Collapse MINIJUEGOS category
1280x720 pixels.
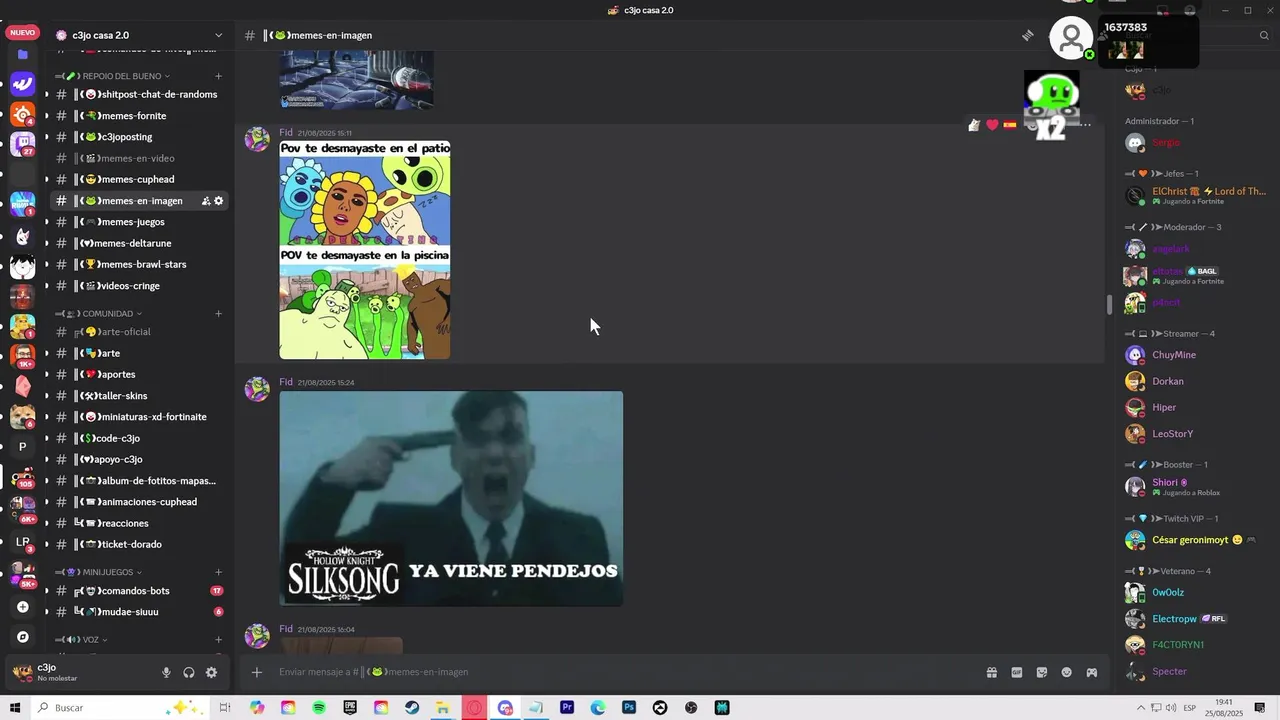108,572
